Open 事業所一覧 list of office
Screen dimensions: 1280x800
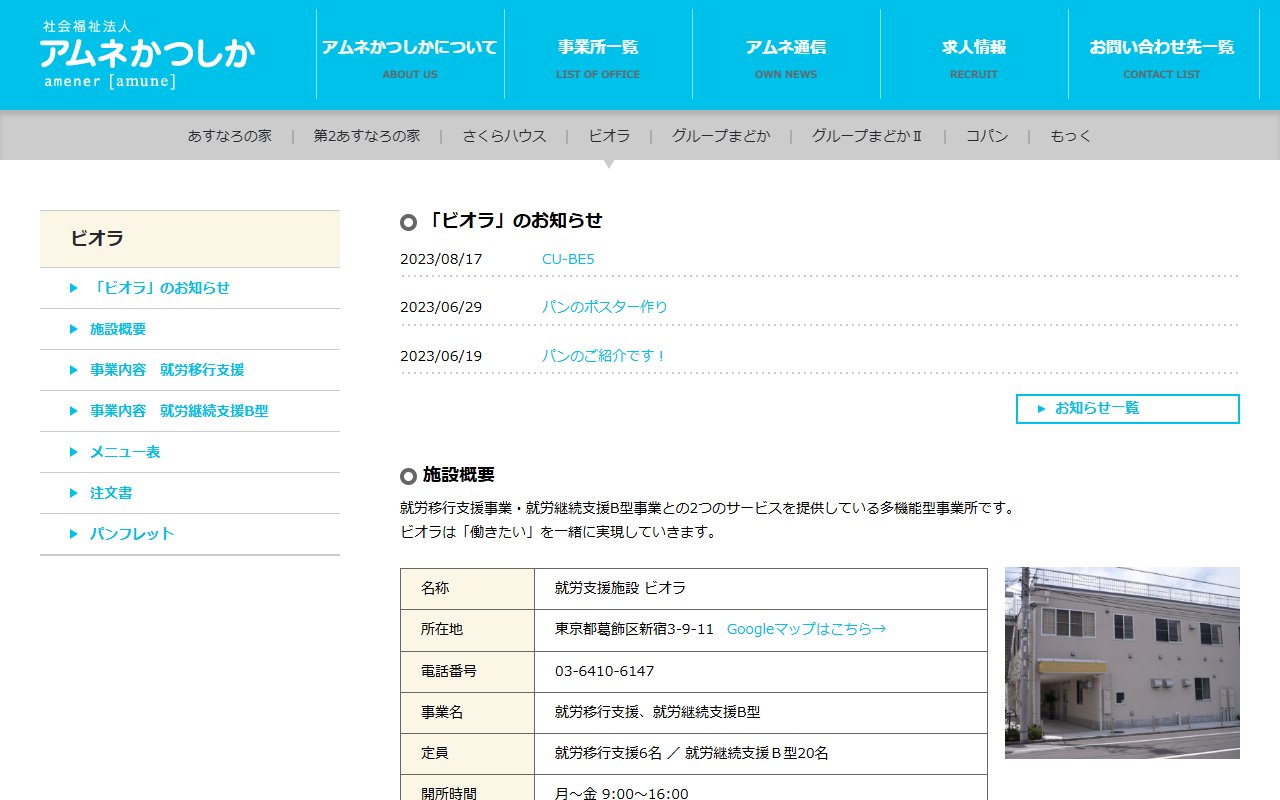pyautogui.click(x=598, y=54)
